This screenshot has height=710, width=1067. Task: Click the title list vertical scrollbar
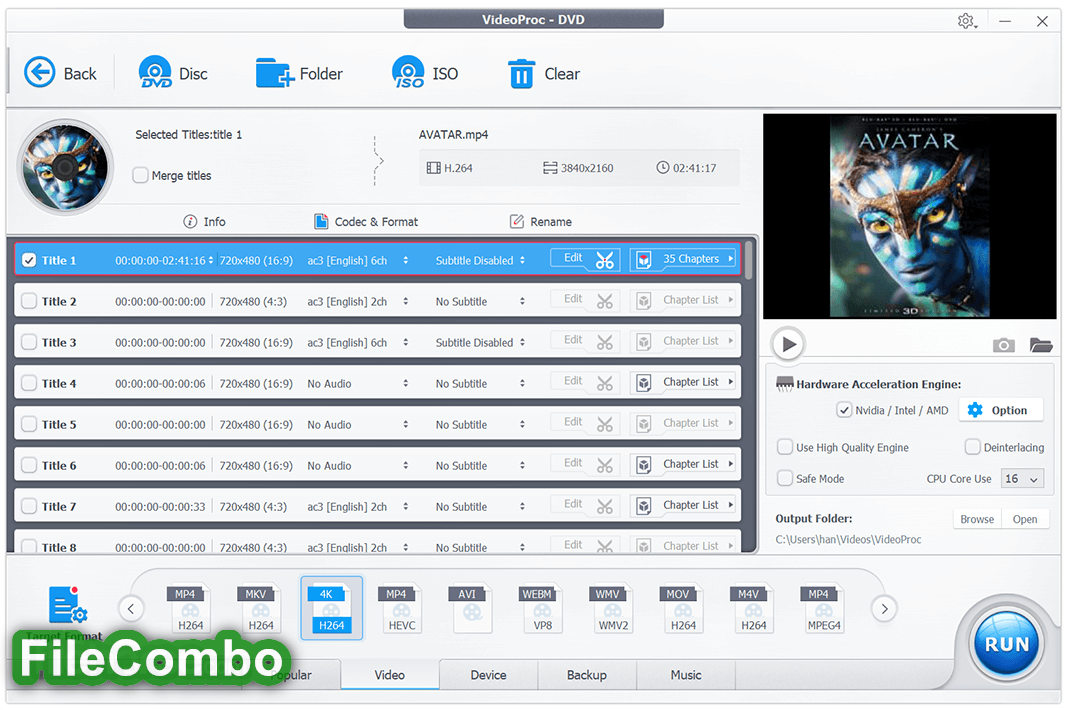[749, 260]
